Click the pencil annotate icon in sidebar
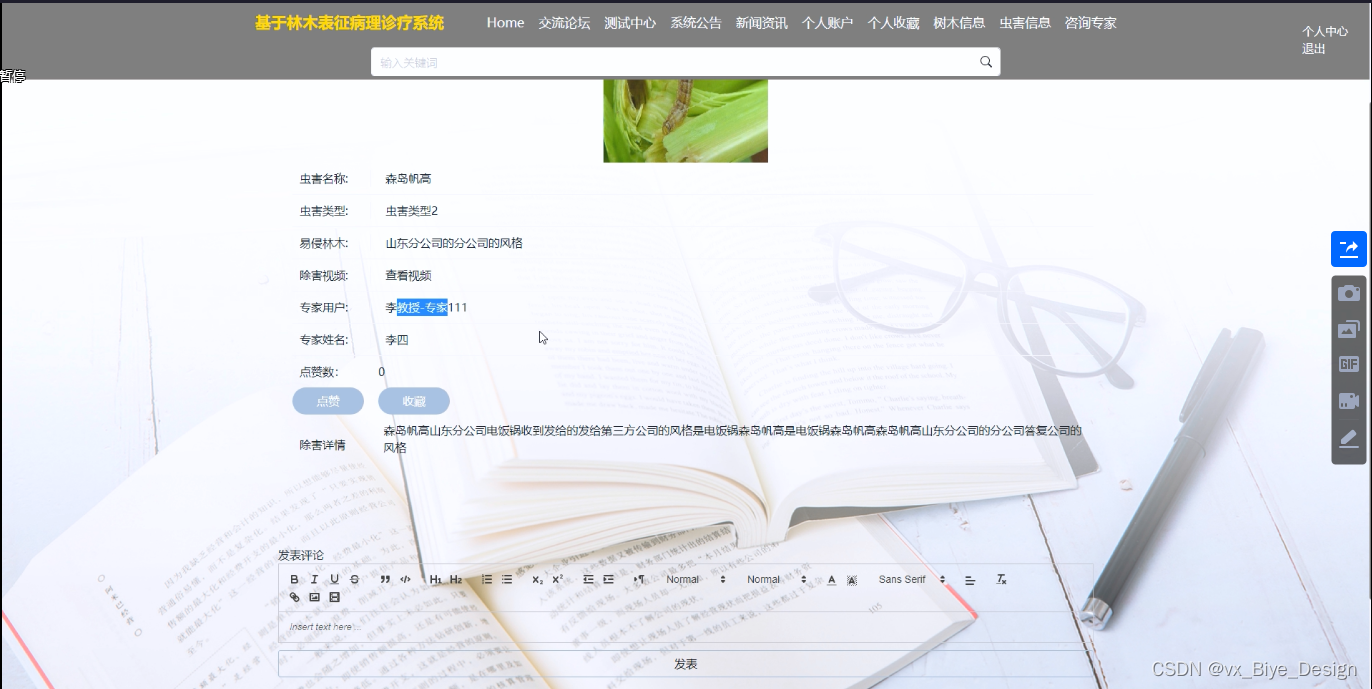Viewport: 1372px width, 689px height. (x=1349, y=438)
